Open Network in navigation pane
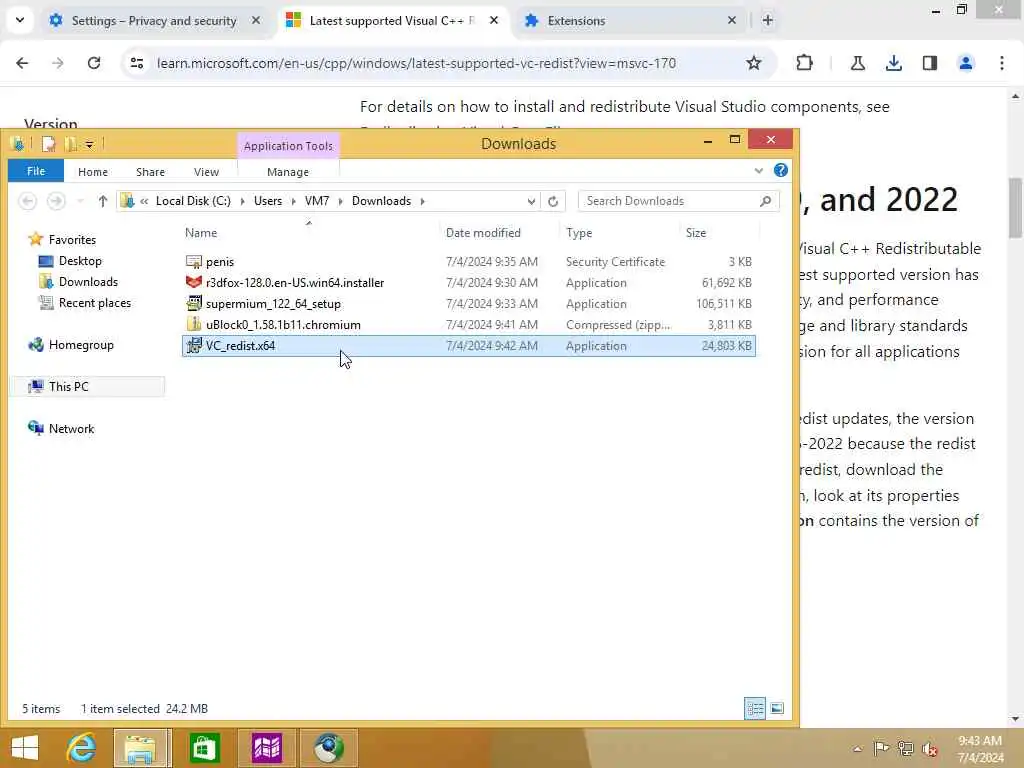The width and height of the screenshot is (1024, 768). [x=71, y=428]
